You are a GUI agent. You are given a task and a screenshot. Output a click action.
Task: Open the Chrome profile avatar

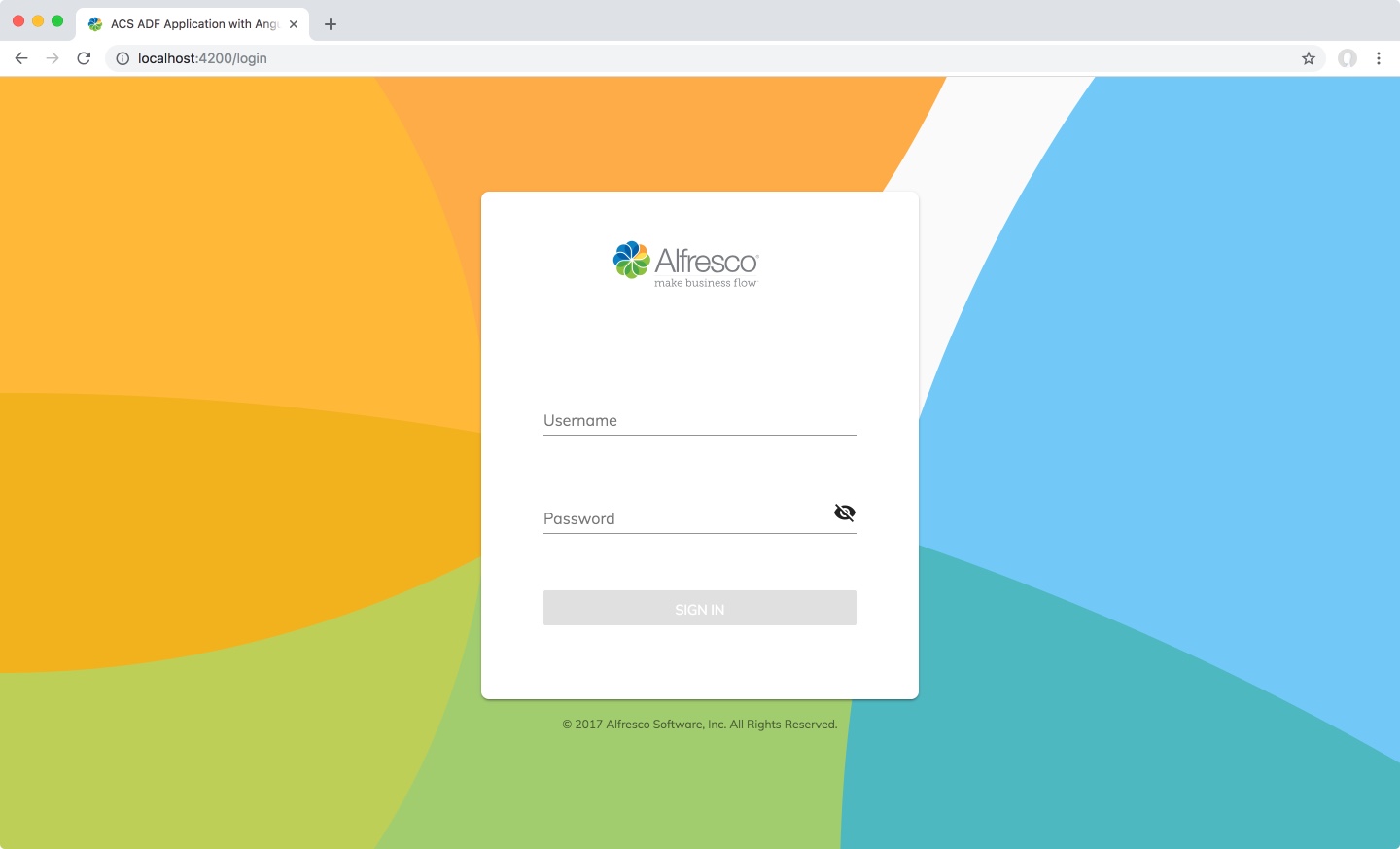[x=1347, y=58]
